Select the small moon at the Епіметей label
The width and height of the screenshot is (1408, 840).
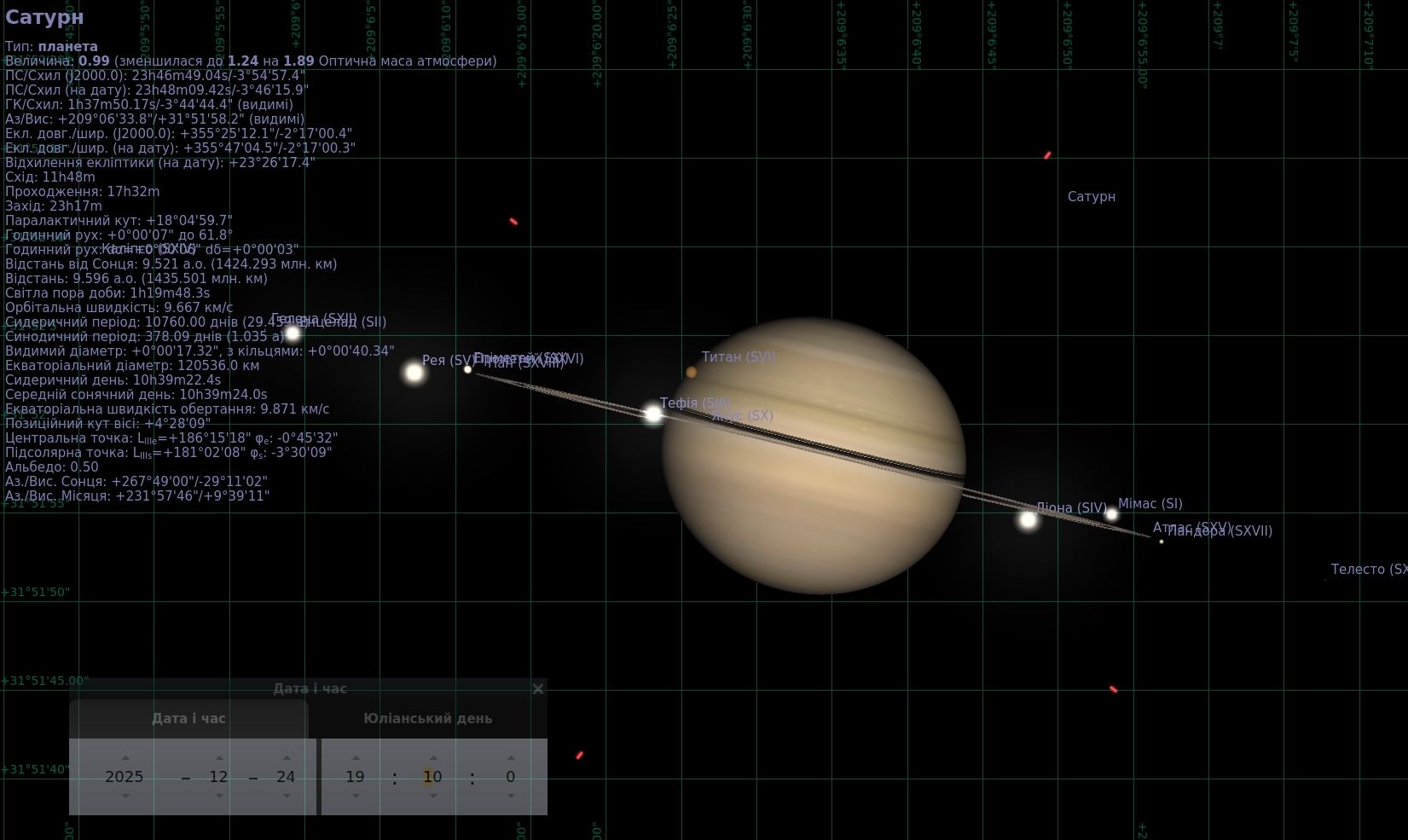467,369
